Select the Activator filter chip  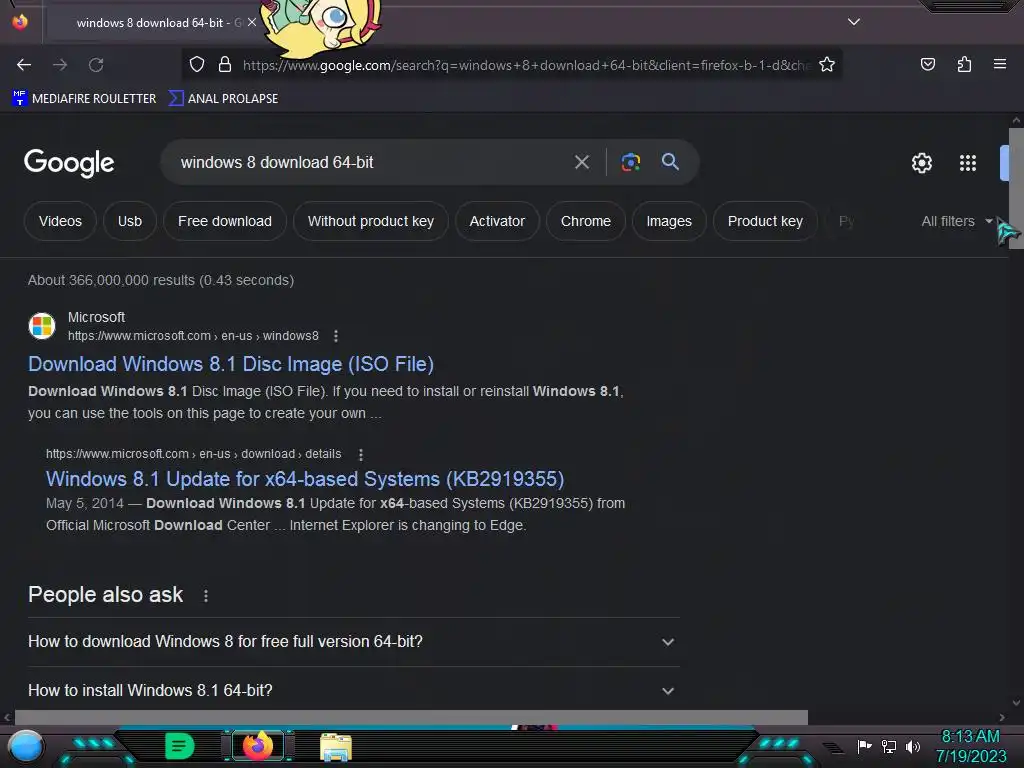pos(497,221)
